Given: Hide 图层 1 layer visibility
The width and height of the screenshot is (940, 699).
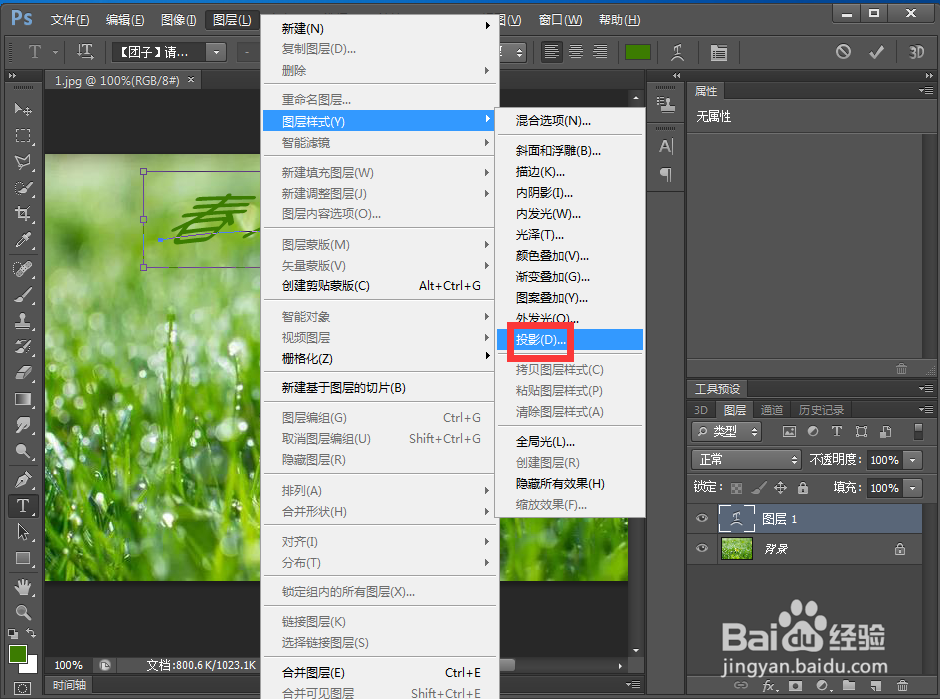Looking at the screenshot, I should [x=701, y=518].
